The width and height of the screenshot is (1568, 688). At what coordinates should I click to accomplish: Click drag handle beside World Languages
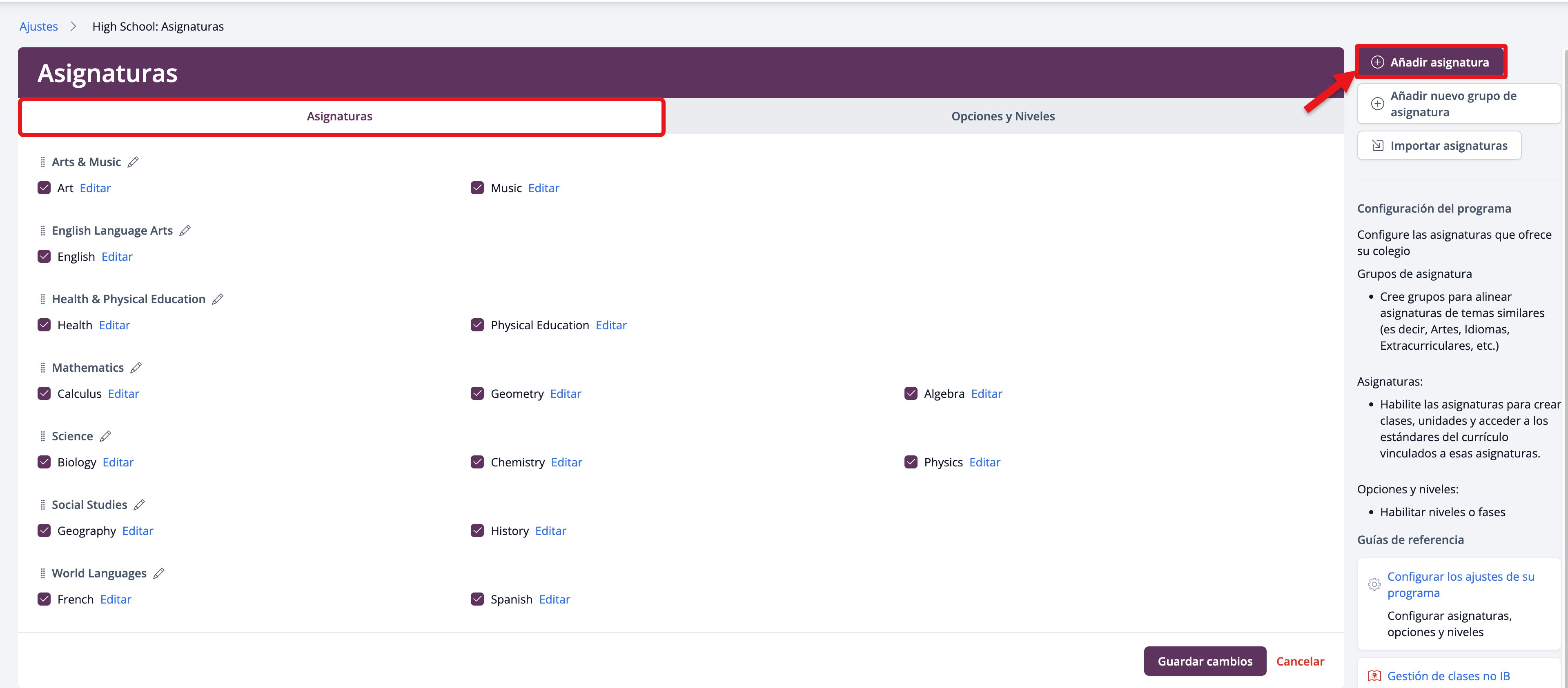[x=42, y=574]
